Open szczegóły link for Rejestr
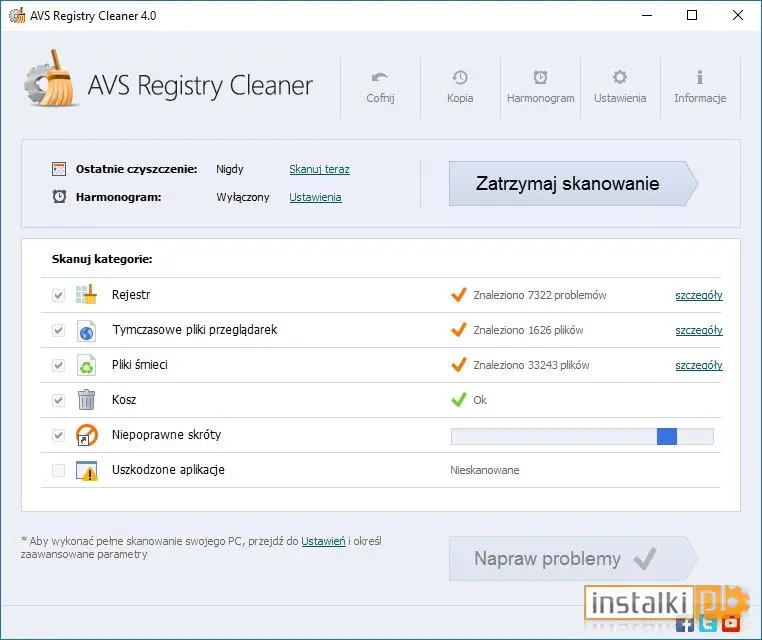 click(x=699, y=295)
